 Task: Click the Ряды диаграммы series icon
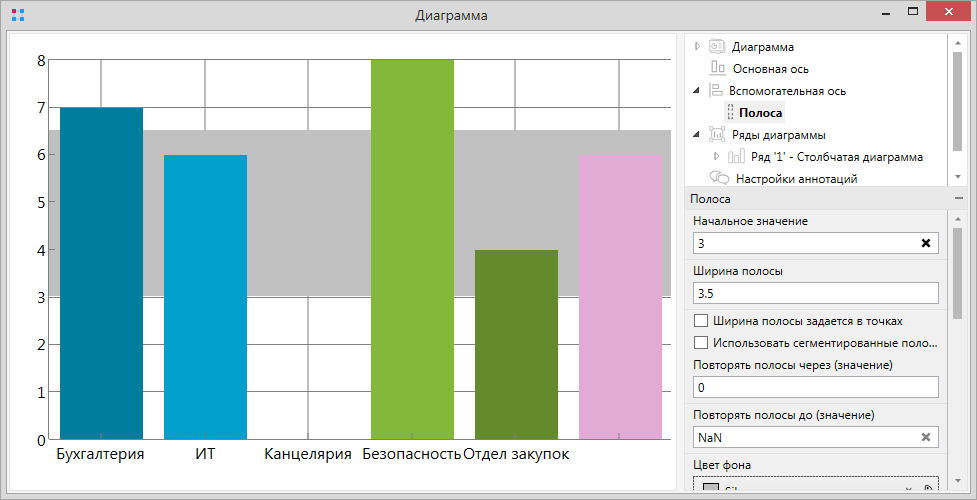tap(715, 135)
